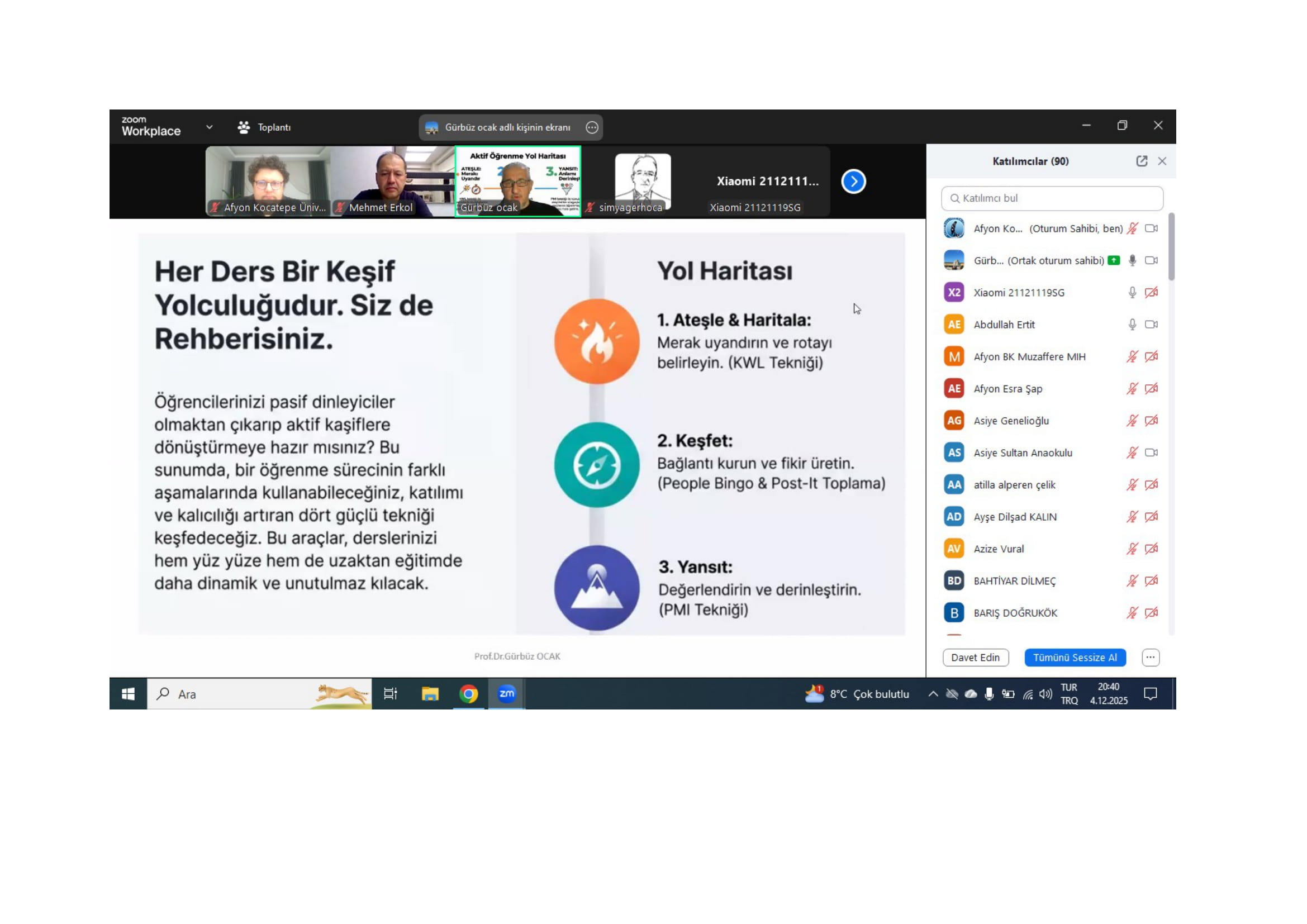Click the Katılımcı bul search field
This screenshot has height=924, width=1307.
click(1052, 198)
